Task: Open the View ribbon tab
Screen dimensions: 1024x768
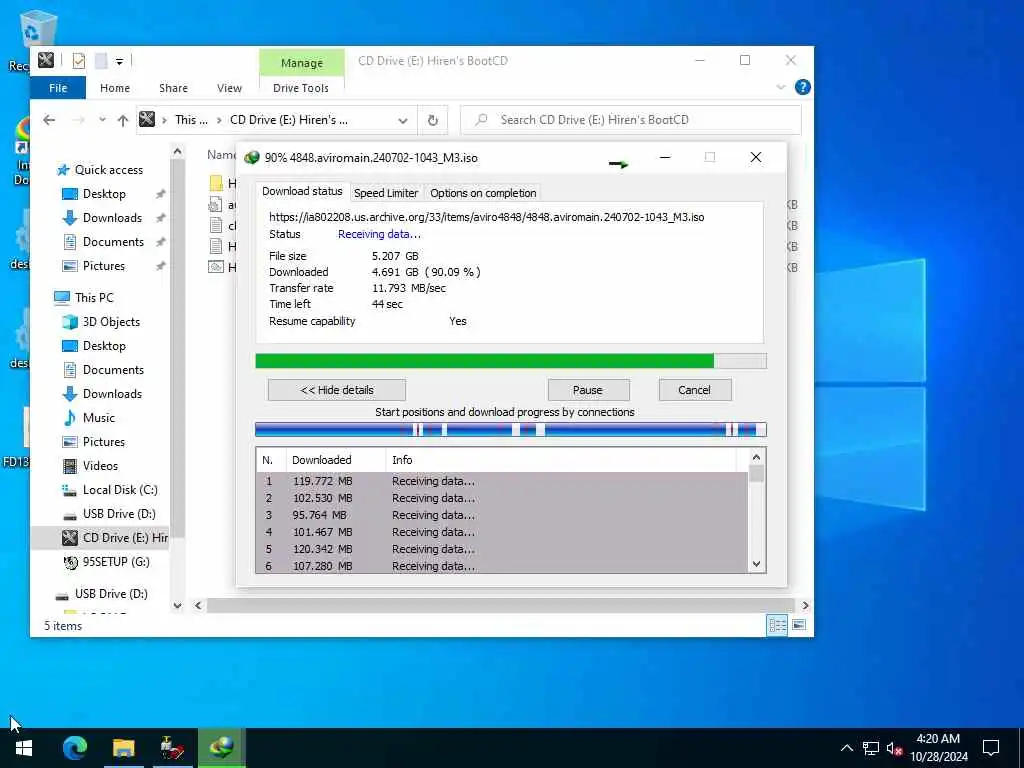Action: pos(229,88)
